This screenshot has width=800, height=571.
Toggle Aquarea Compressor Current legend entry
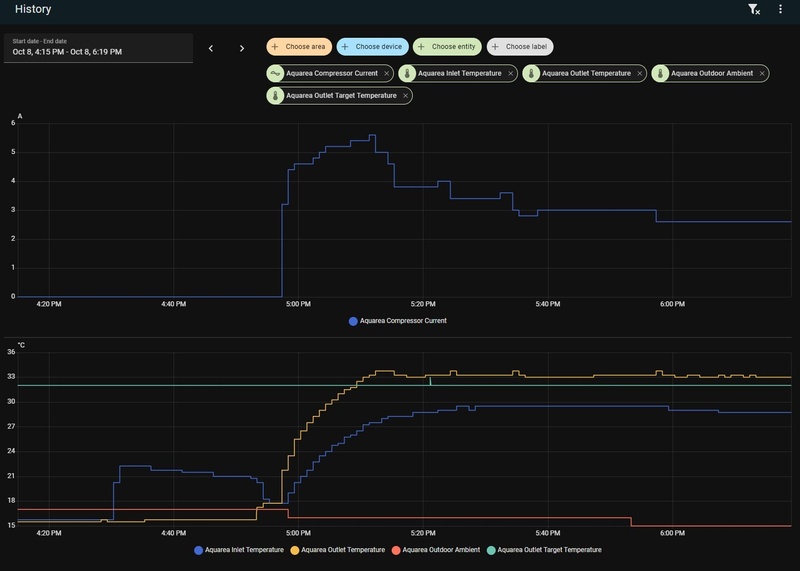point(397,321)
